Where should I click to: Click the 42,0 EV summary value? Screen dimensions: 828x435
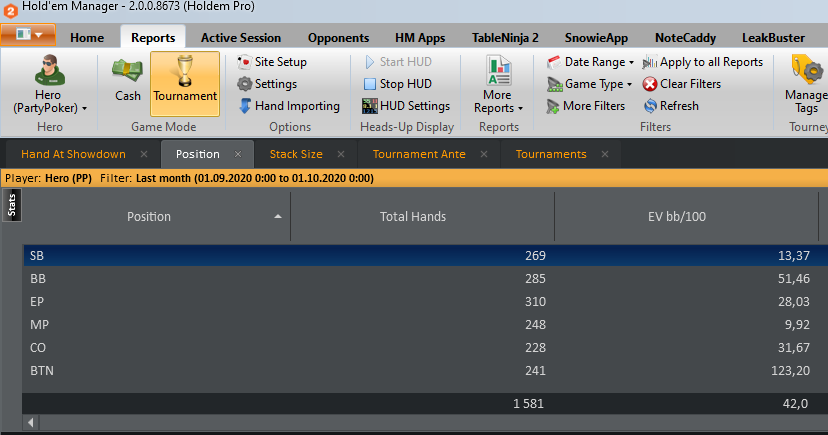(x=795, y=404)
